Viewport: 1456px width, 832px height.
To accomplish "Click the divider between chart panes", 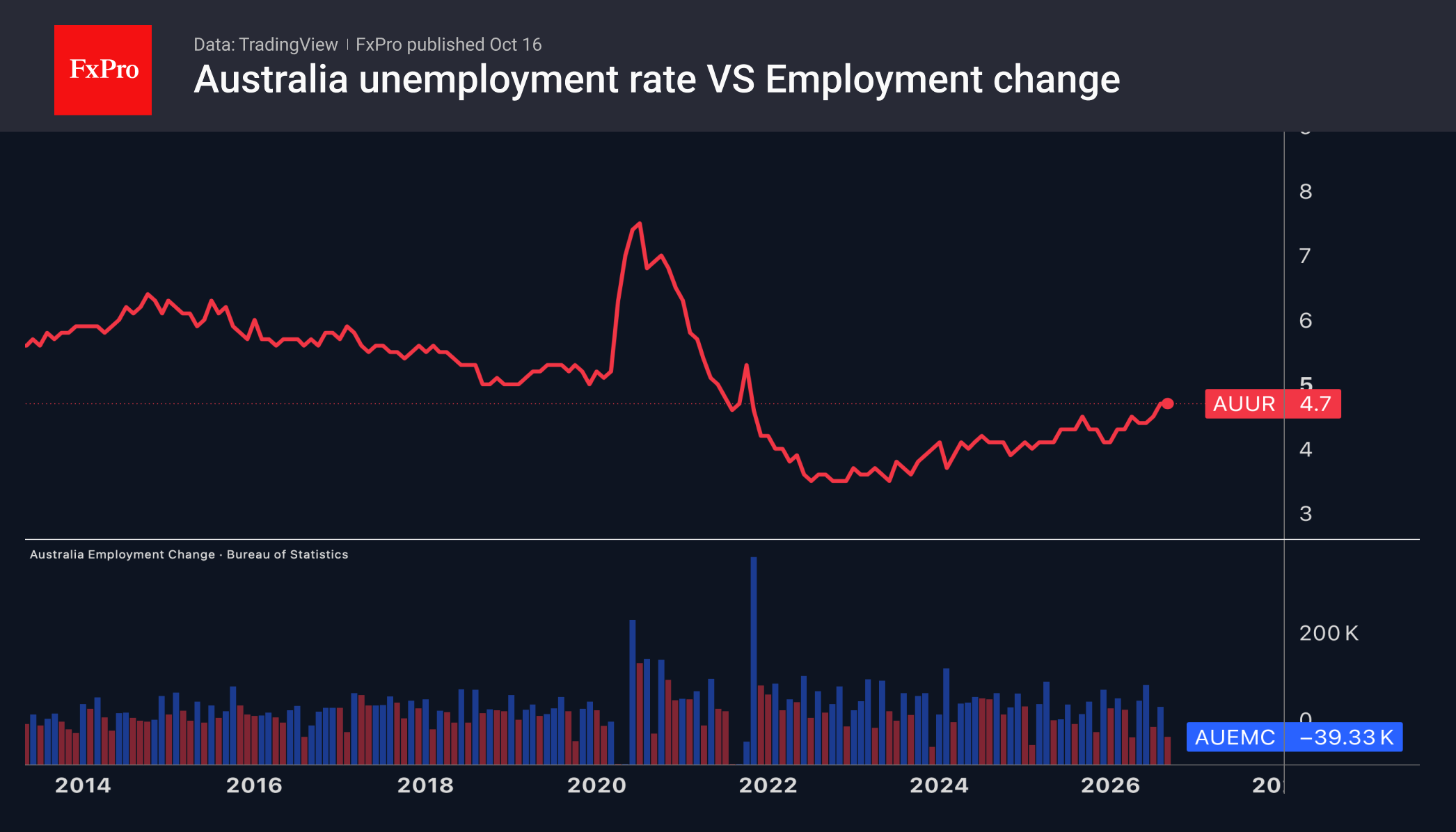I will coord(722,539).
